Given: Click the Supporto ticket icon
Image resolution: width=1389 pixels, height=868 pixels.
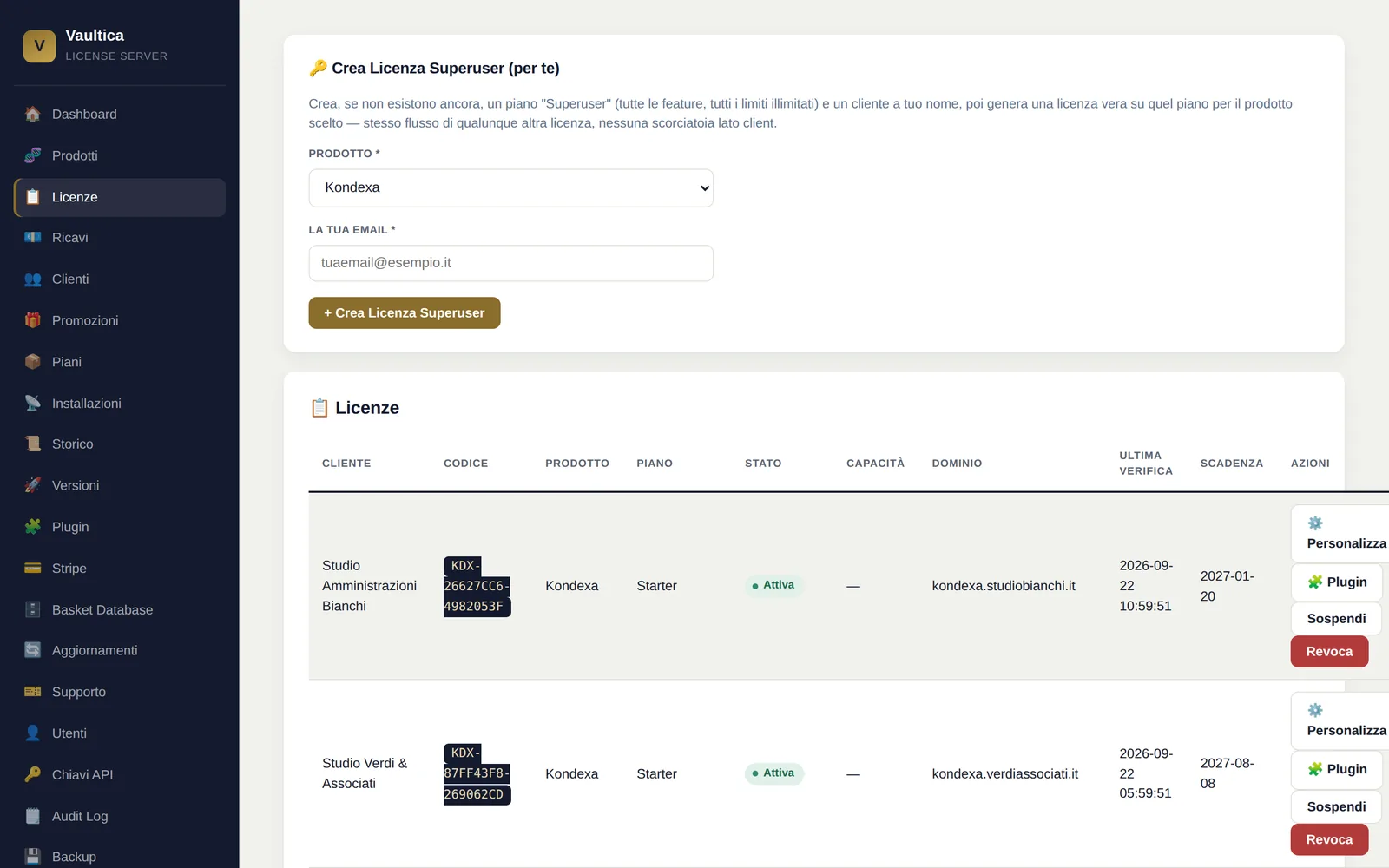Looking at the screenshot, I should coord(33,692).
